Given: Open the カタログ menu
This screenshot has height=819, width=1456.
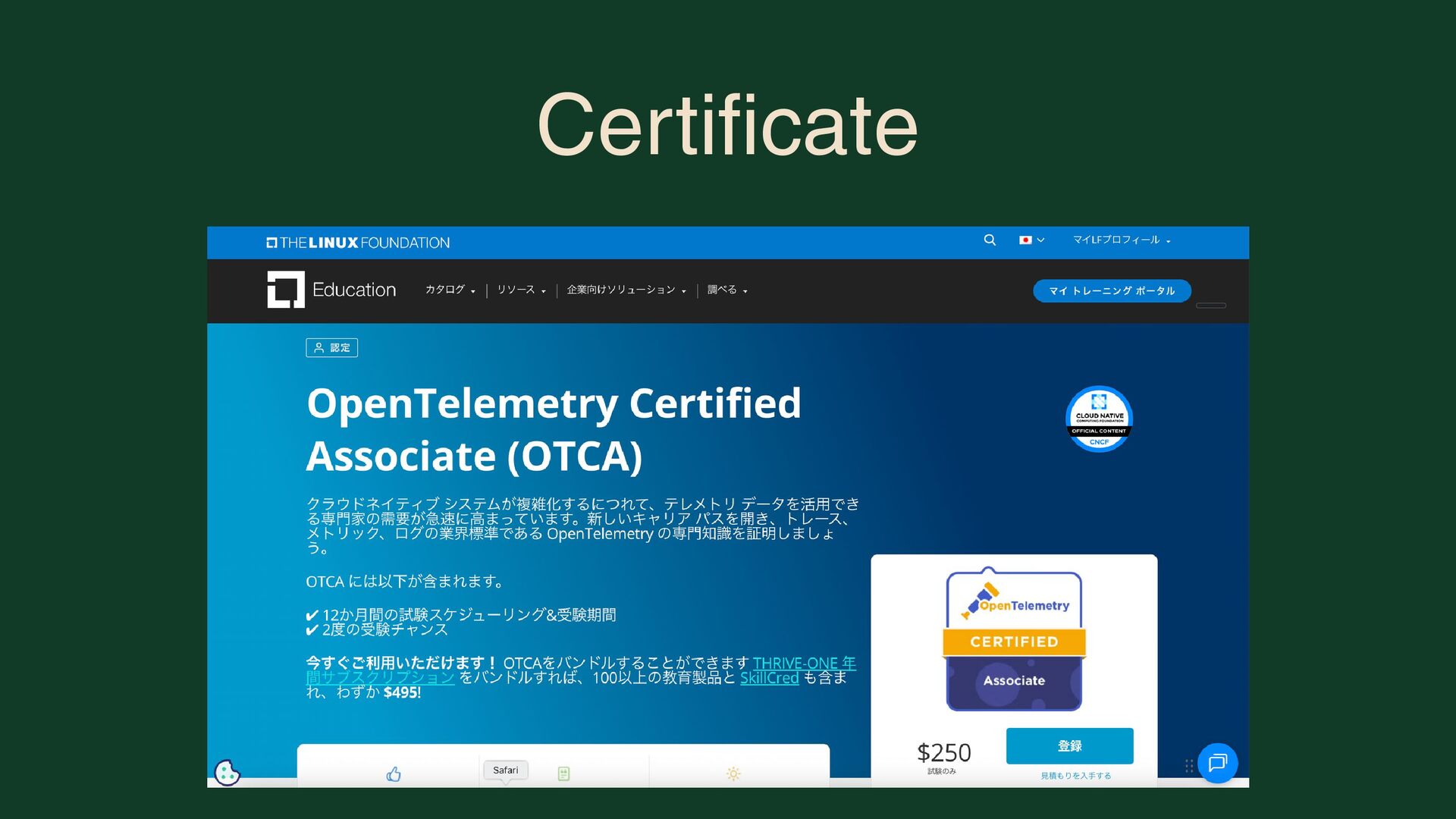Looking at the screenshot, I should point(450,290).
